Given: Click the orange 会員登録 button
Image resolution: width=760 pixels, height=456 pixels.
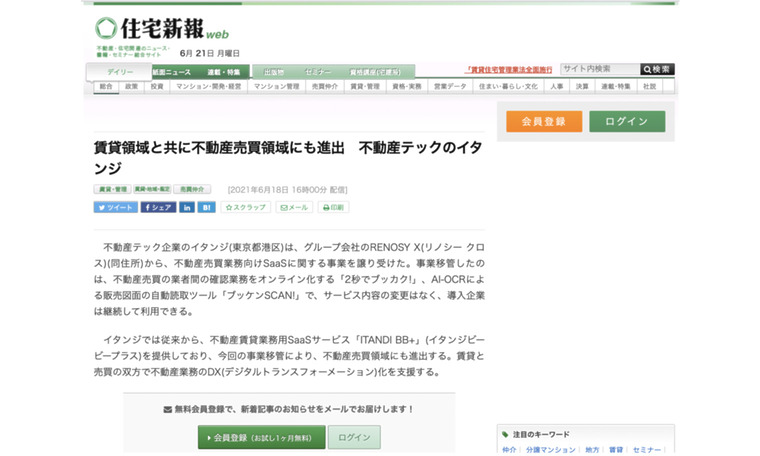Looking at the screenshot, I should click(x=543, y=121).
